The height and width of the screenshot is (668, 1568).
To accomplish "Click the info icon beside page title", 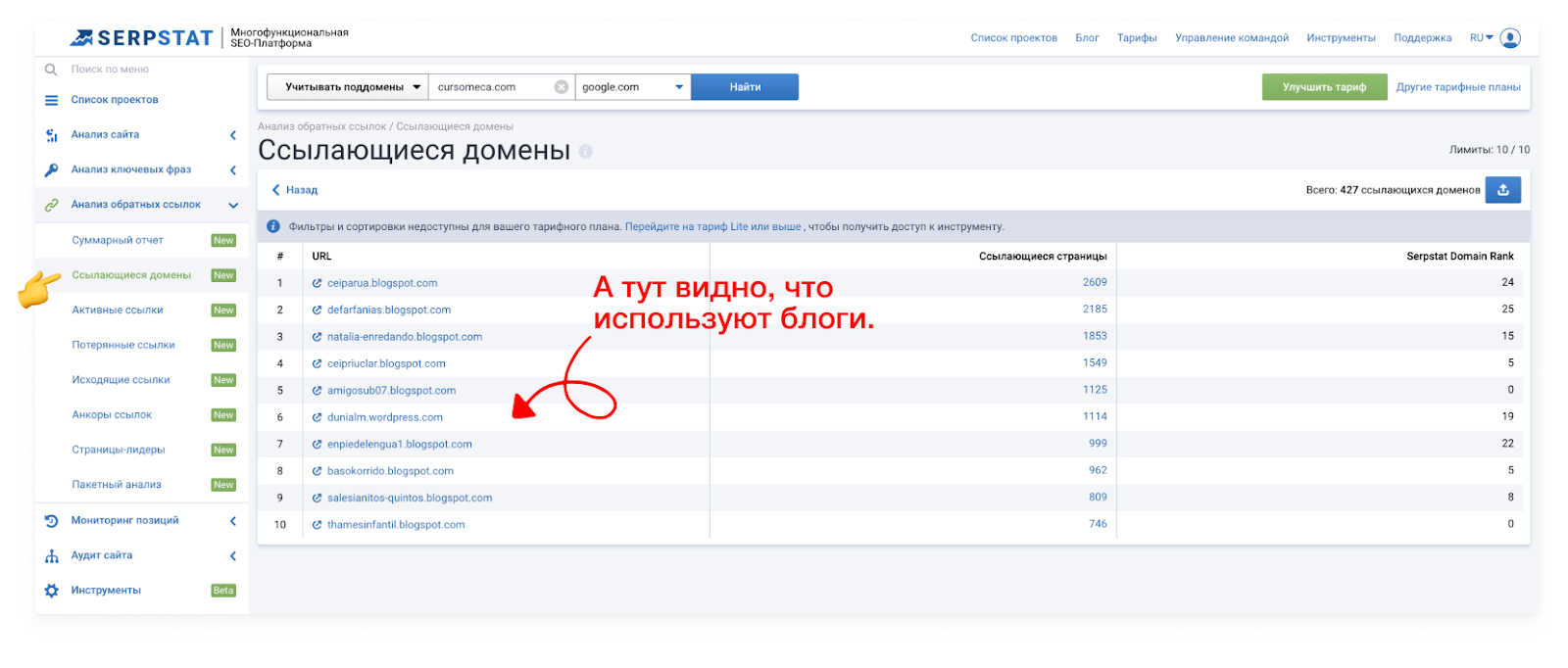I will (x=586, y=152).
